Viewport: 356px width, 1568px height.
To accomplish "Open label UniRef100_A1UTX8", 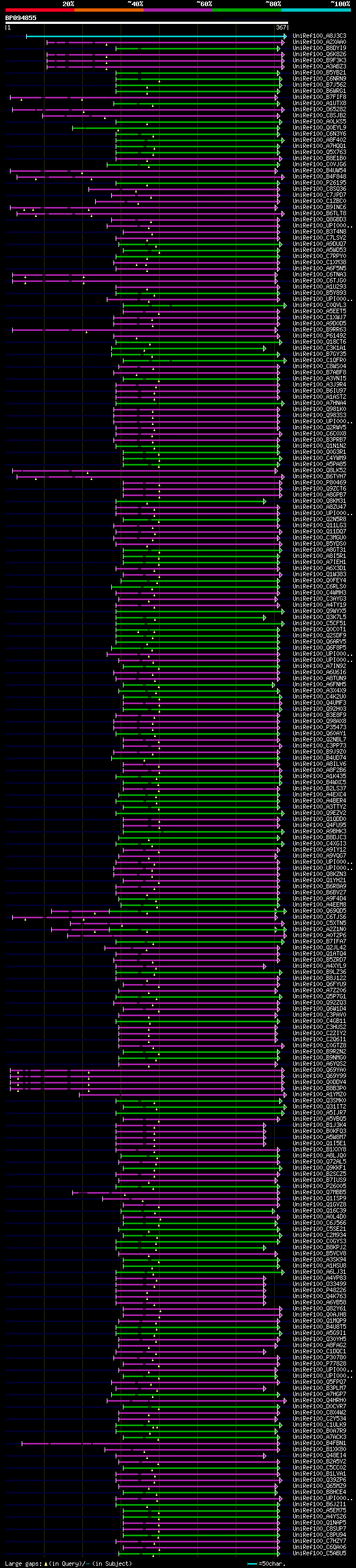I will coord(319,103).
